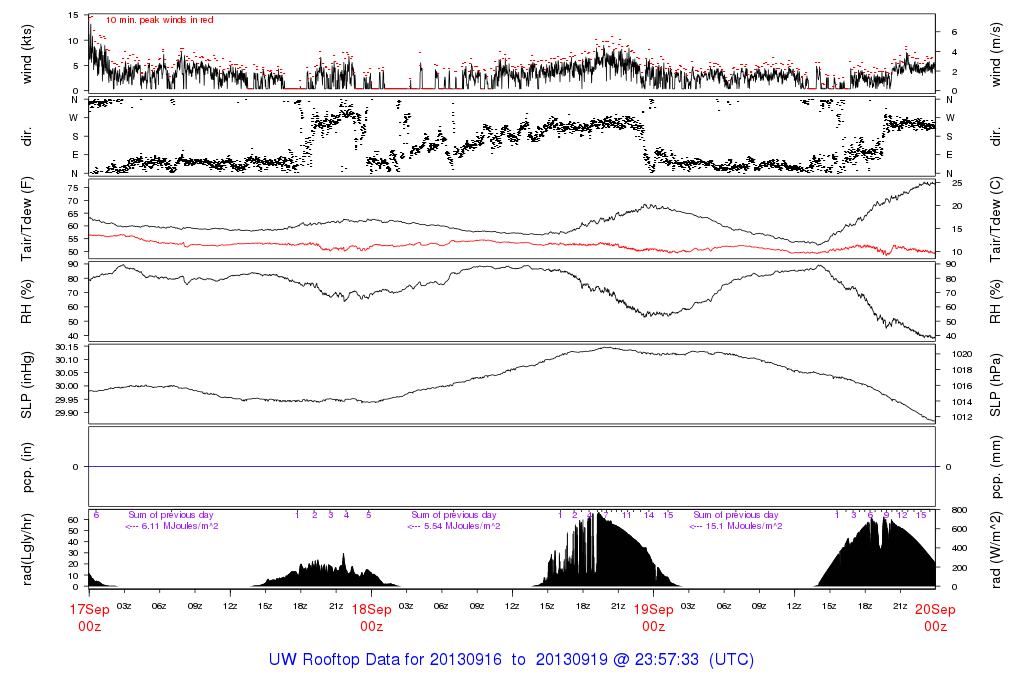Screen dimensions: 1024x700
Task: Click the rad(Lgly/hr) axis label
Action: coord(27,548)
